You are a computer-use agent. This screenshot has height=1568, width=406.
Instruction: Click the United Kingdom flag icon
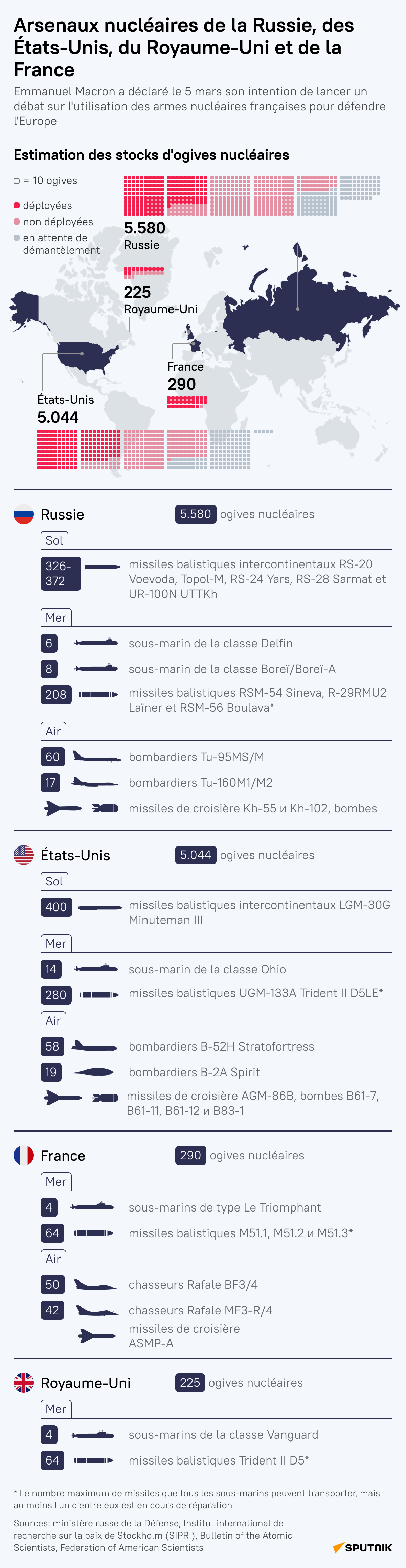click(24, 1382)
